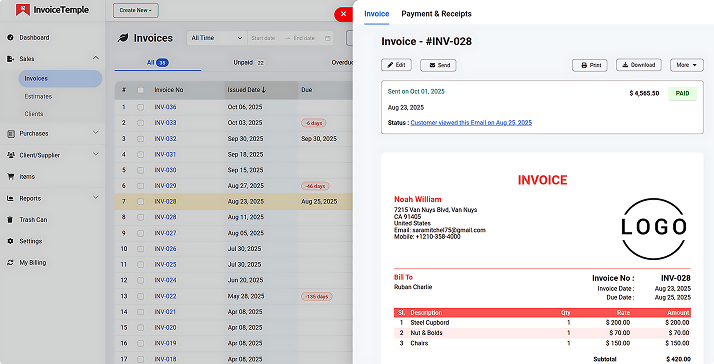Image resolution: width=714 pixels, height=364 pixels.
Task: Select the Sales icon in the sidebar
Action: [x=10, y=59]
